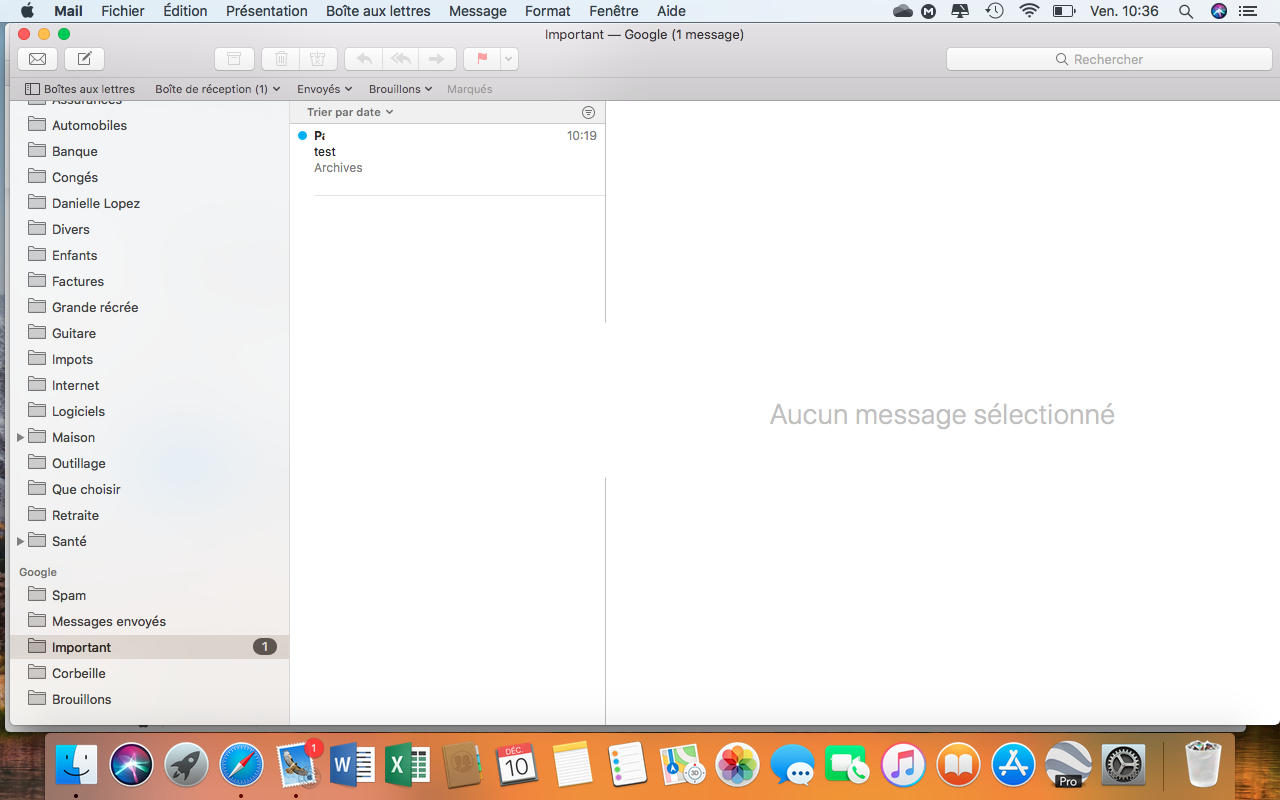
Task: Toggle the message filter icon
Action: pyautogui.click(x=588, y=112)
